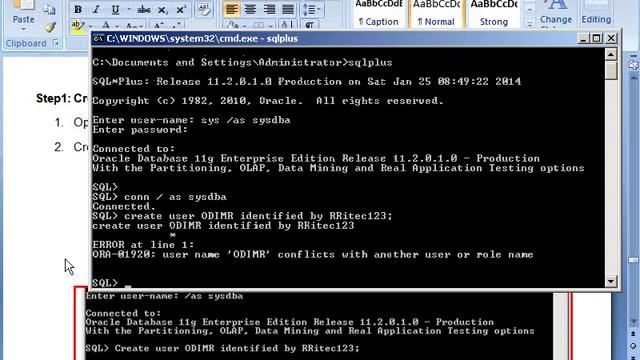The height and width of the screenshot is (360, 640).
Task: Apply Text Highlight Color
Action: (x=77, y=26)
